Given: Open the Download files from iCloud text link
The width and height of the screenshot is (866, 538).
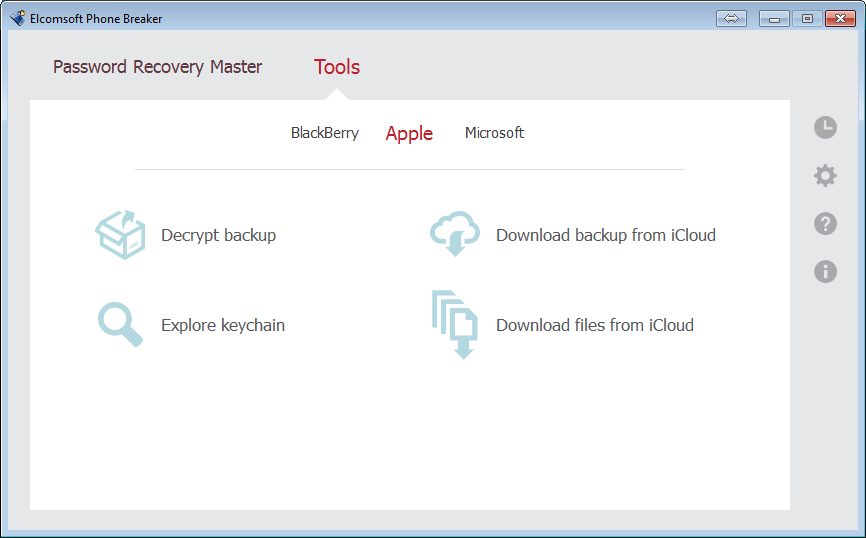Looking at the screenshot, I should [x=595, y=325].
